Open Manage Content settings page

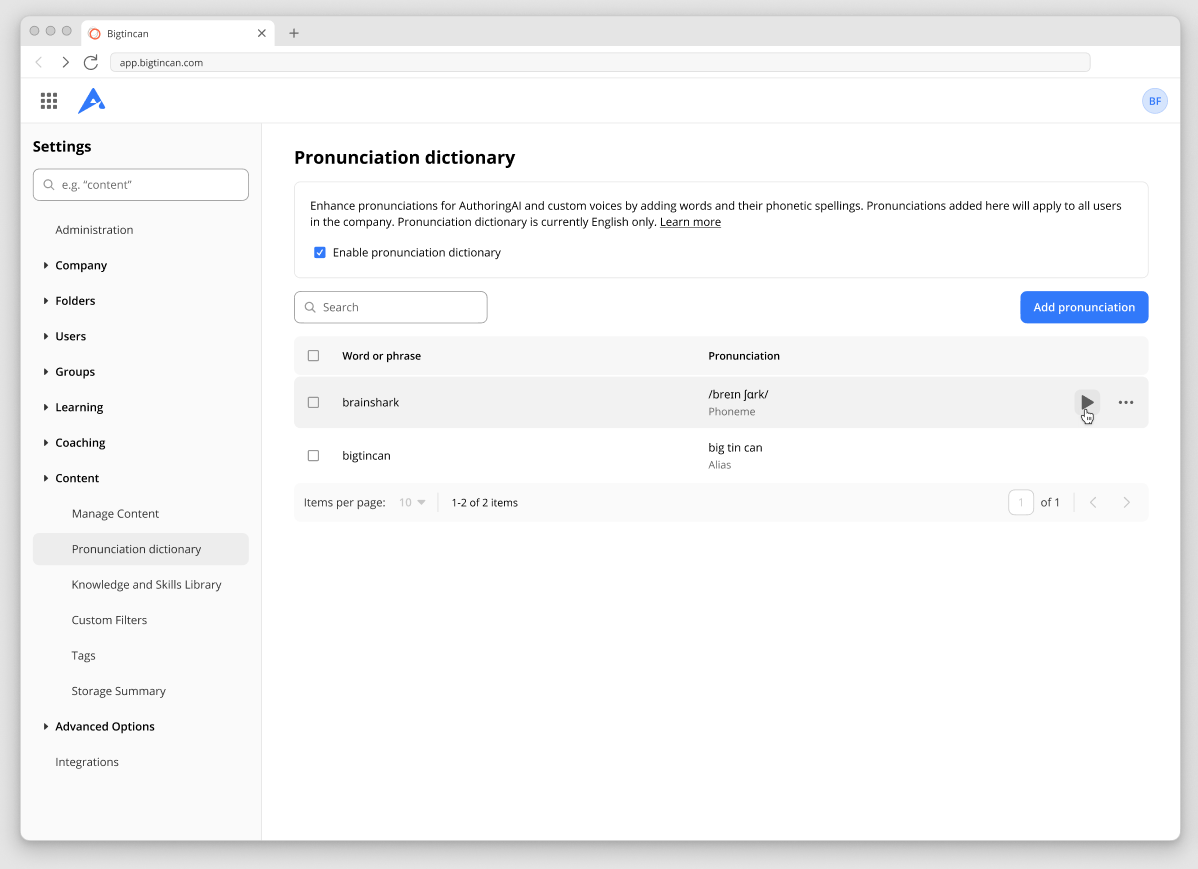(x=115, y=514)
